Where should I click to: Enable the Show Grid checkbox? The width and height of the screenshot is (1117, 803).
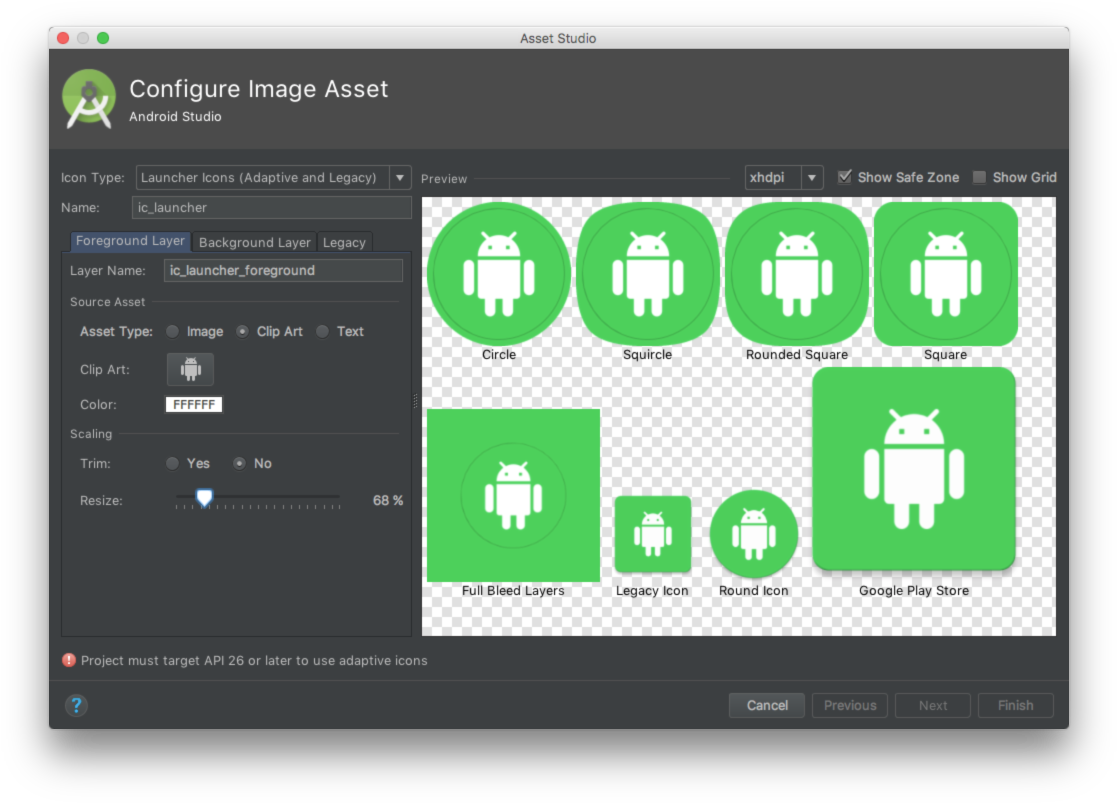(979, 177)
